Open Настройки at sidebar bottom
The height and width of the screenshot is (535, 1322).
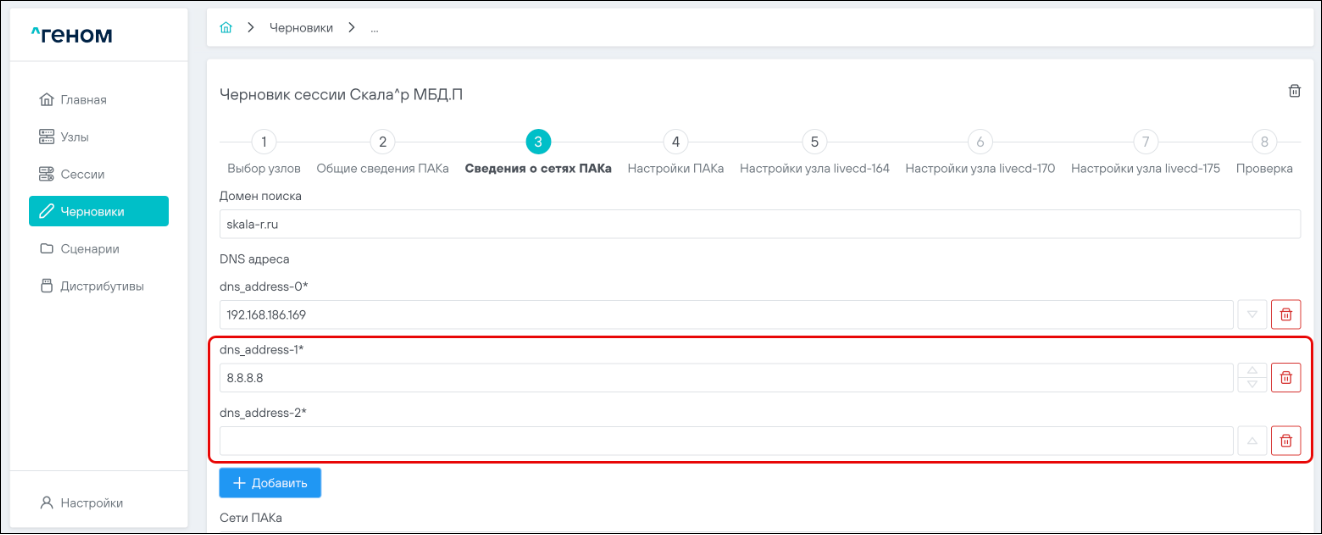(x=90, y=503)
